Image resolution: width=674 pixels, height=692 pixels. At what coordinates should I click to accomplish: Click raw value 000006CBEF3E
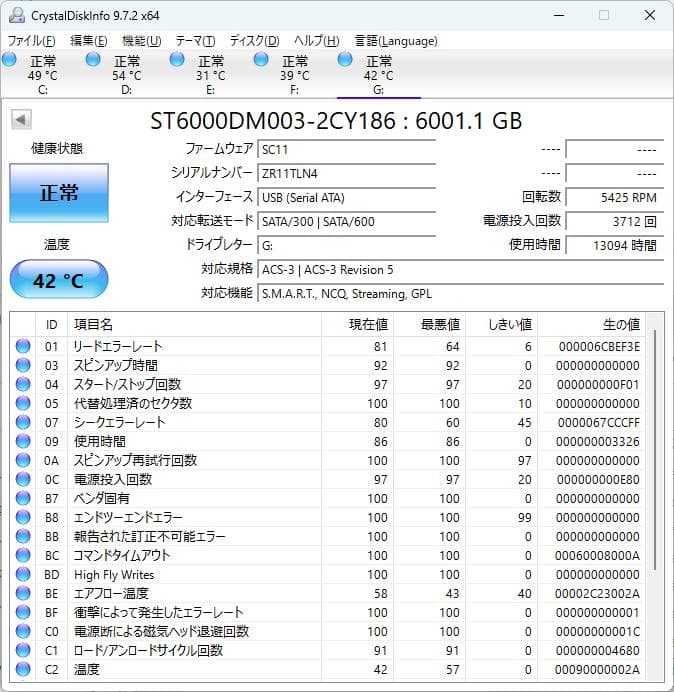tap(599, 346)
